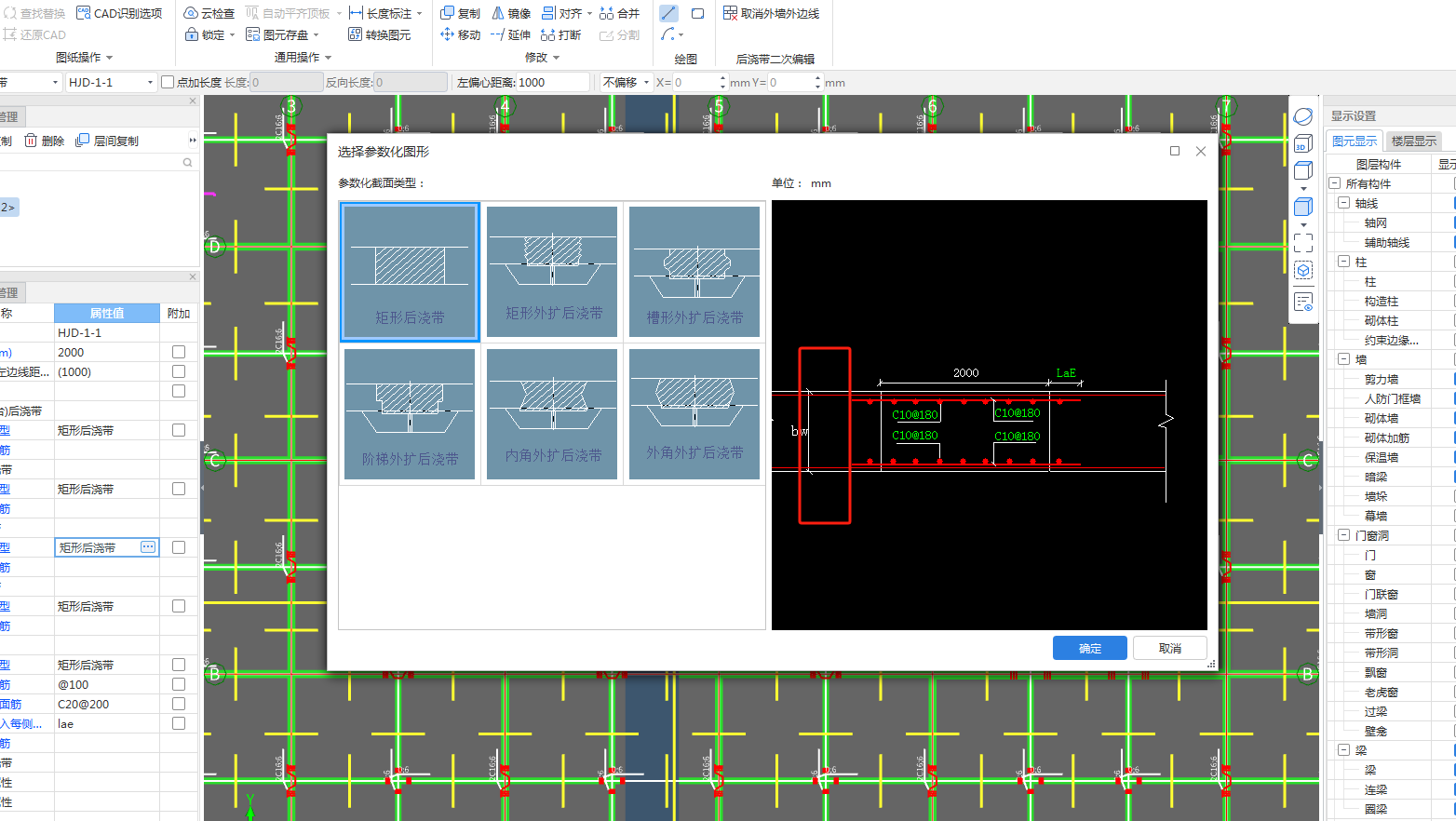Select the 合并 merge tool
1456x821 pixels.
point(620,13)
